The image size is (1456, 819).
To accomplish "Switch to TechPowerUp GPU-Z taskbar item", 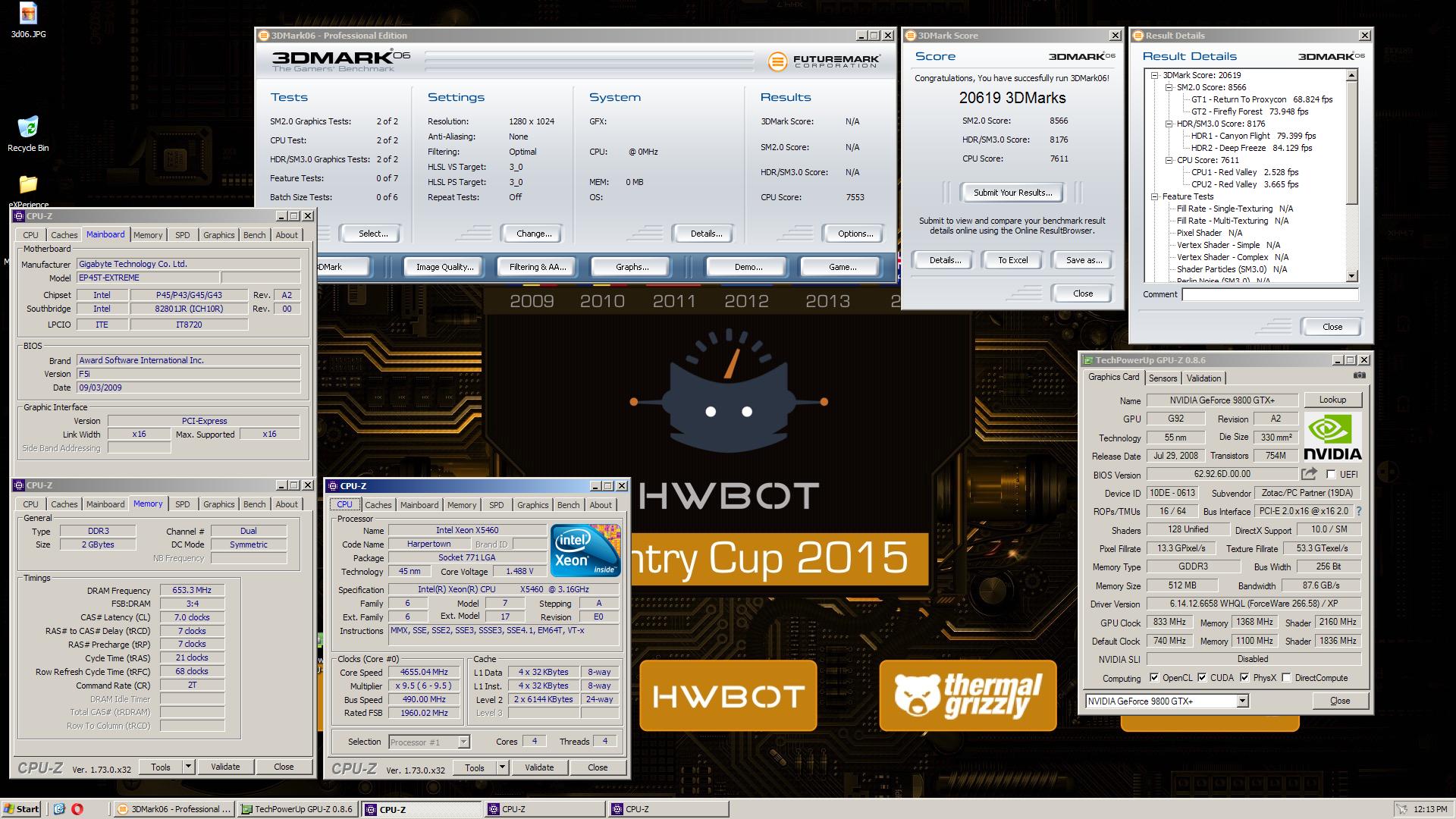I will [297, 809].
